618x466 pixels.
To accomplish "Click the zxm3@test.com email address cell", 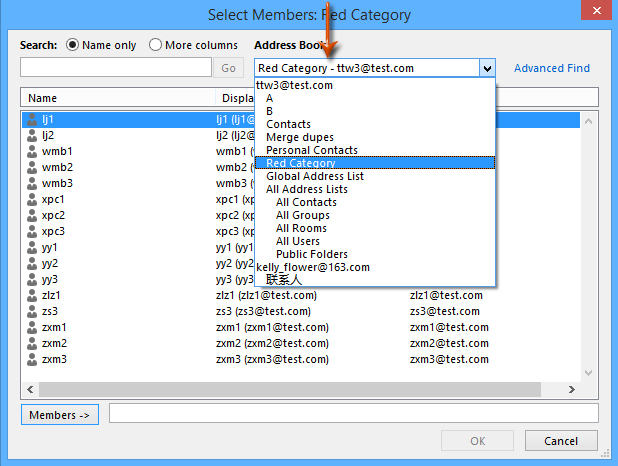I will pyautogui.click(x=449, y=359).
